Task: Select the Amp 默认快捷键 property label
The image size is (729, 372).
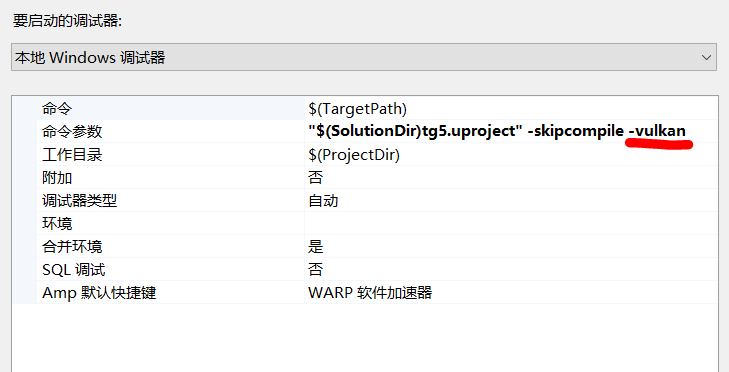Action: click(99, 292)
